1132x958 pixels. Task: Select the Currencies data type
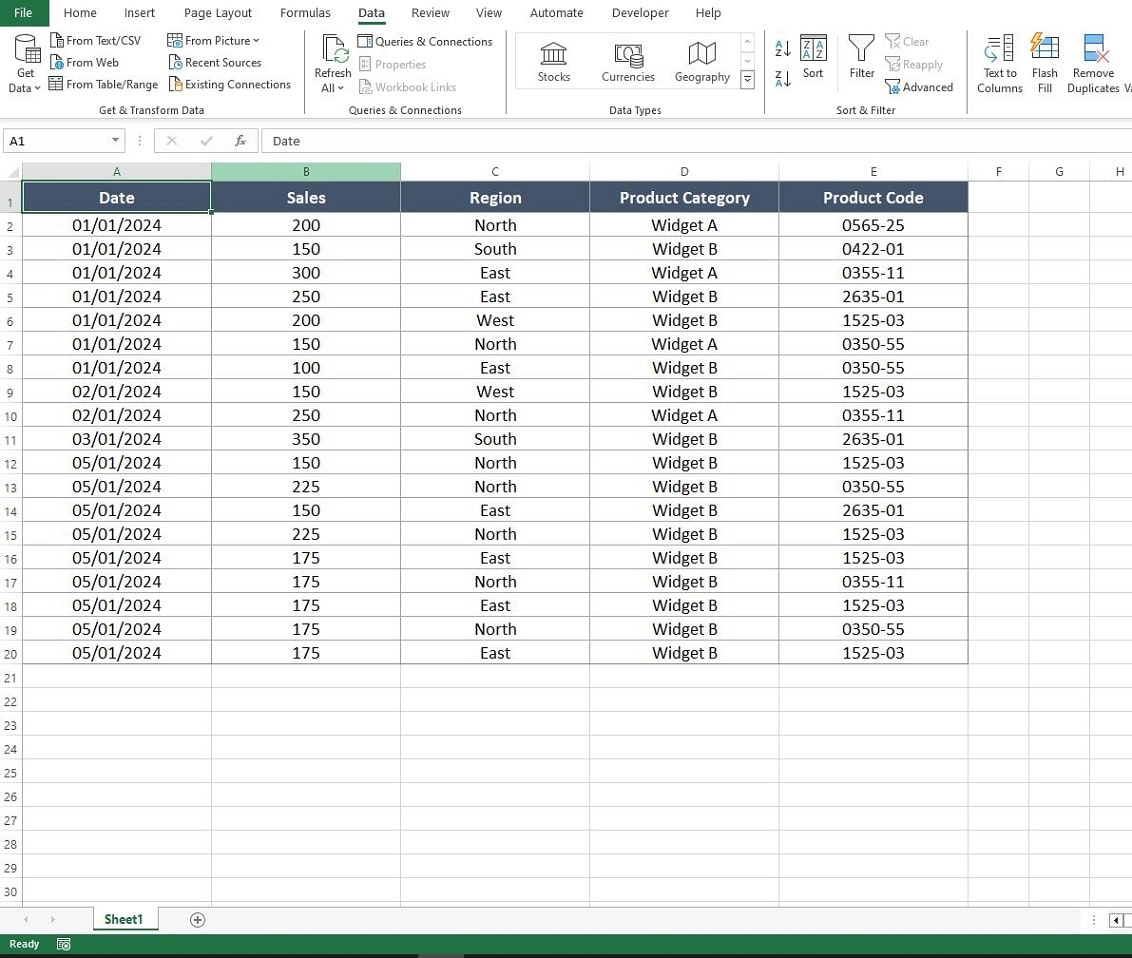click(x=627, y=62)
